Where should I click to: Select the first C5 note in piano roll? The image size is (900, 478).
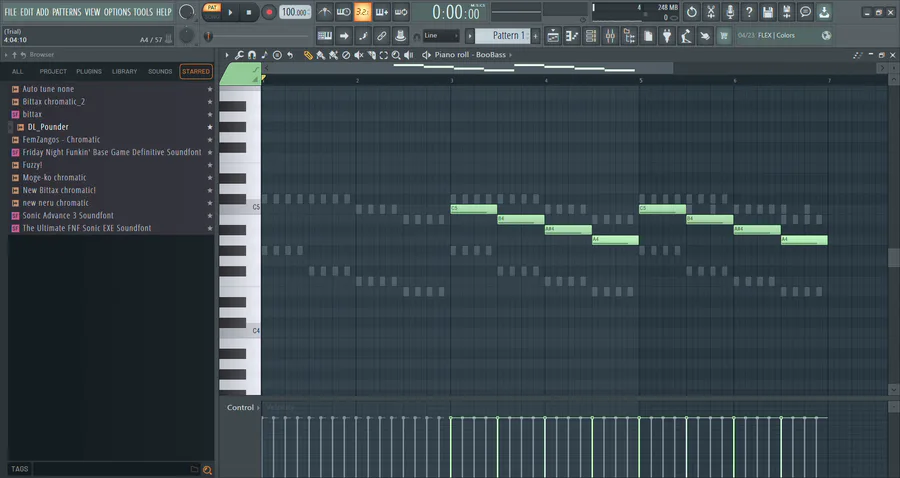(474, 209)
